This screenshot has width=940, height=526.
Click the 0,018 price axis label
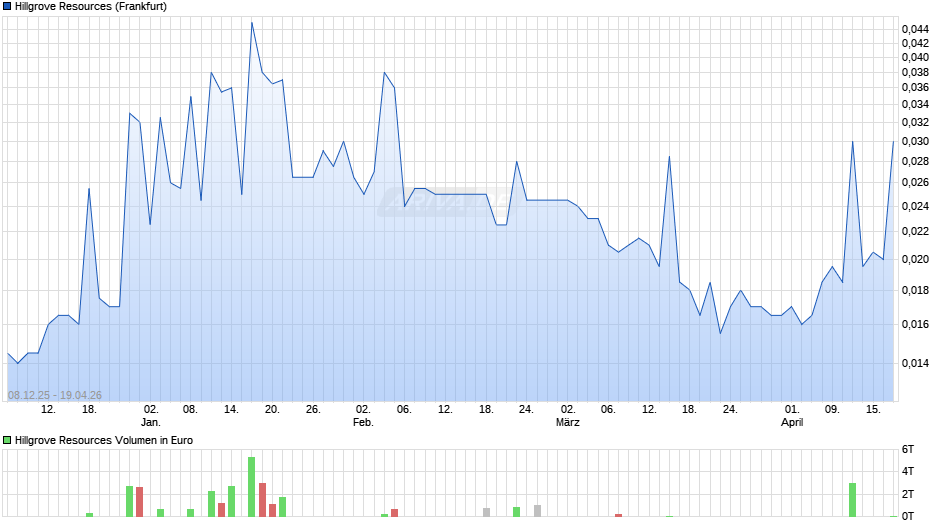click(x=915, y=290)
